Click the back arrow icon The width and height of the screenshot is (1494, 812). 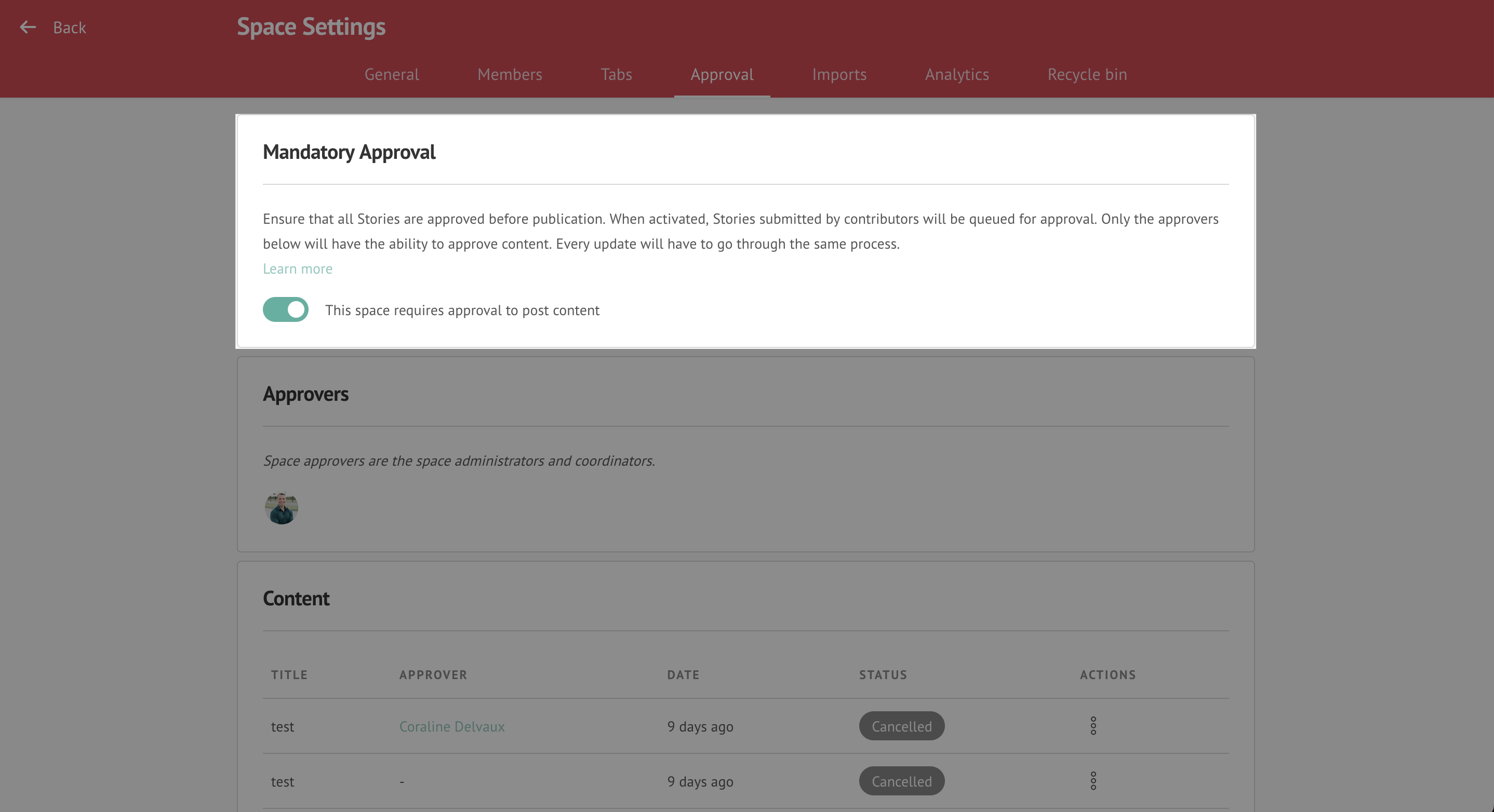coord(28,27)
